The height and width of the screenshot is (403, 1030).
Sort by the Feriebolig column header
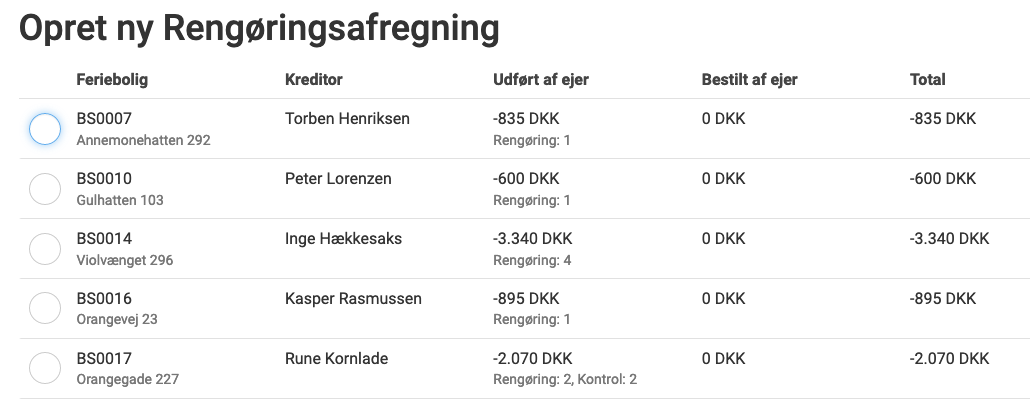[x=112, y=80]
